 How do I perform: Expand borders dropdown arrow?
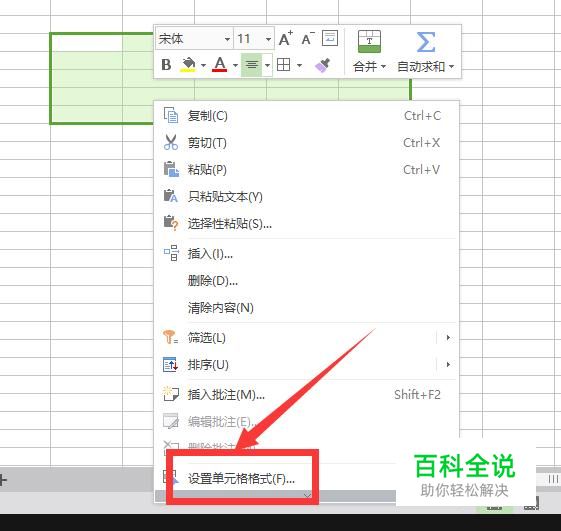pos(299,65)
